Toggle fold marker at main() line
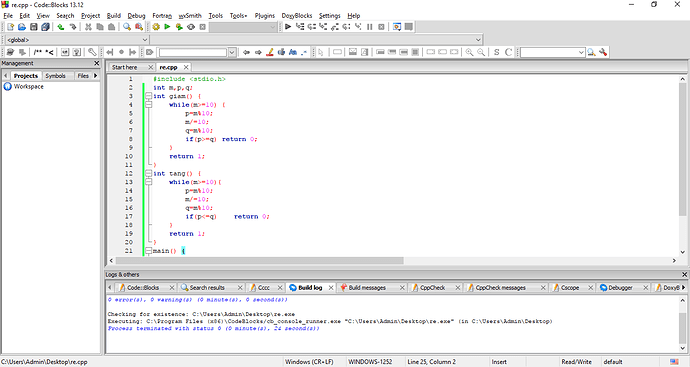This screenshot has width=690, height=367. [149, 251]
